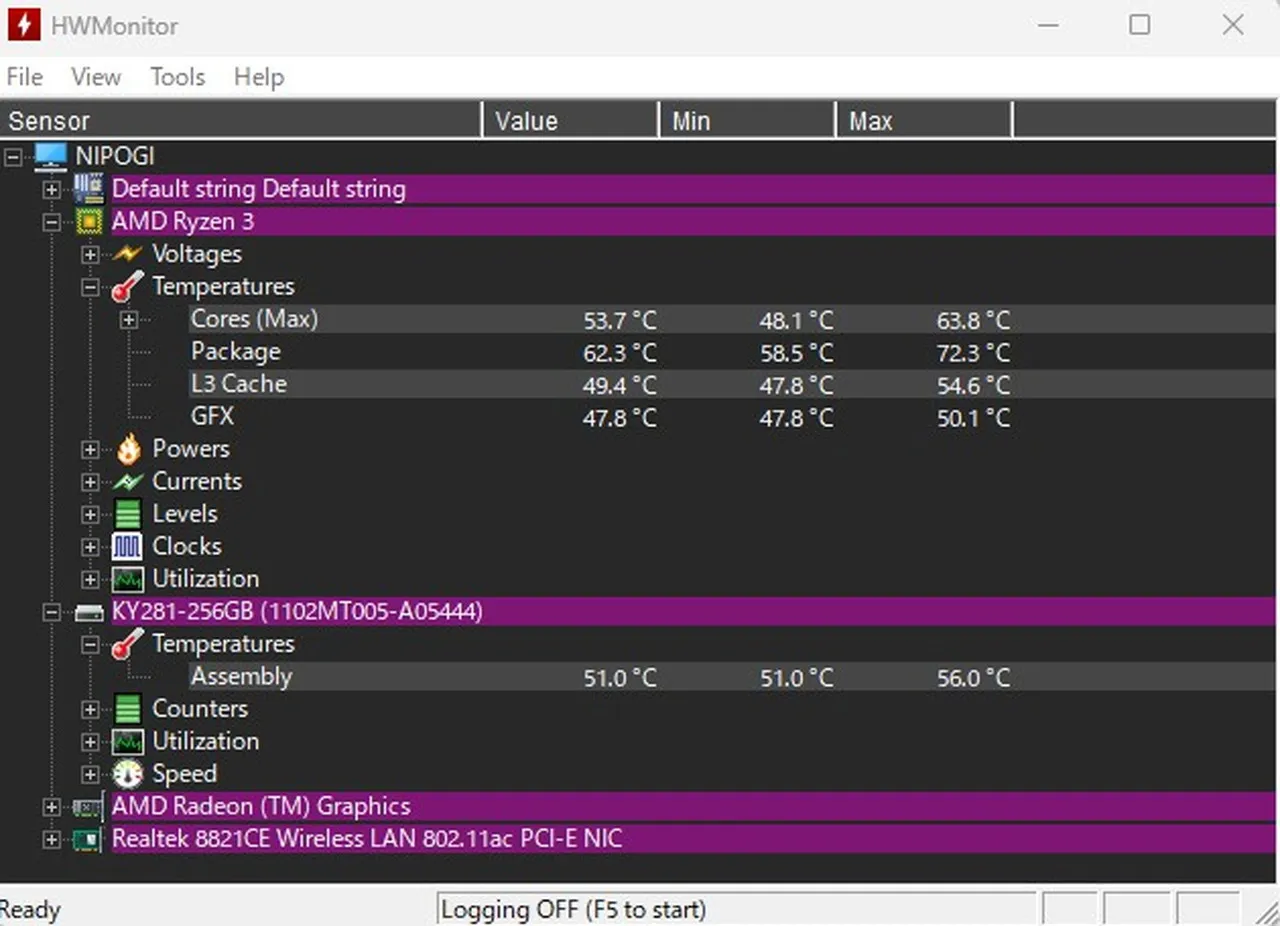Click the Sensor column header

pyautogui.click(x=241, y=120)
